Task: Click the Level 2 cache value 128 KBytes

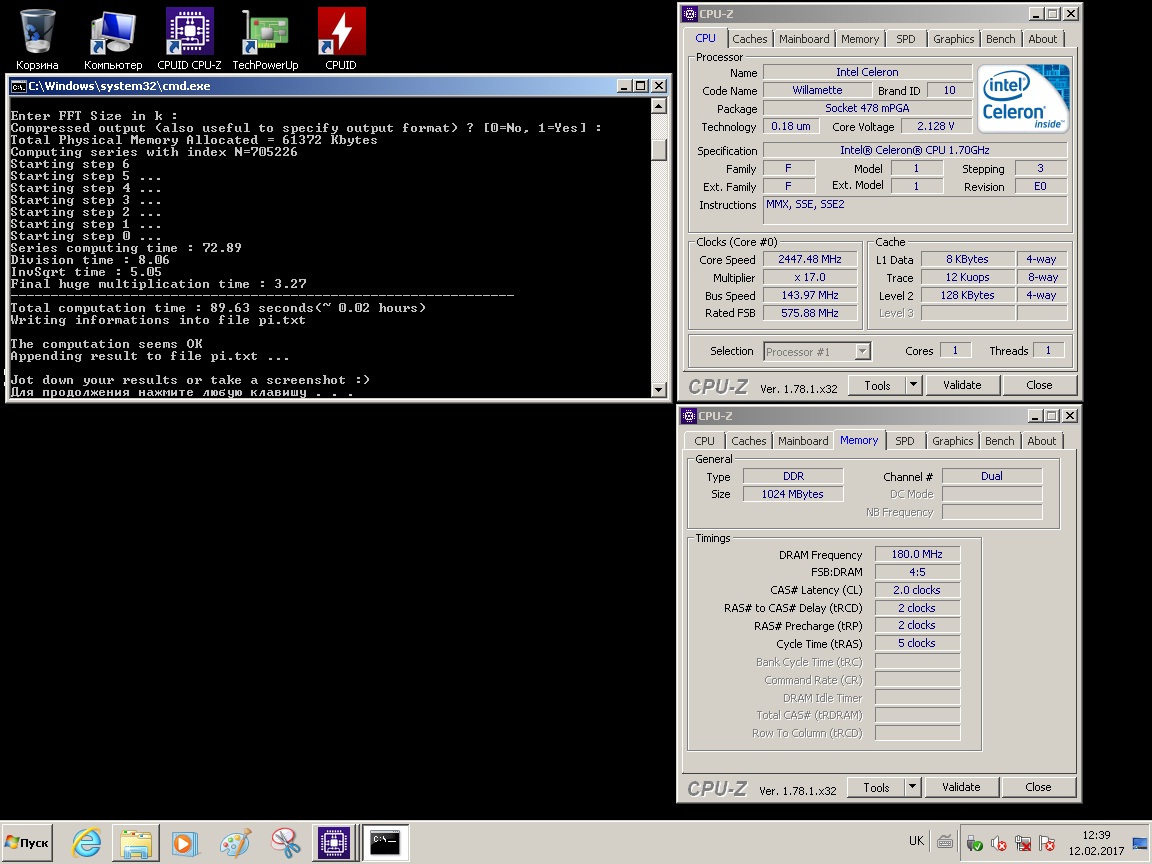Action: (x=967, y=295)
